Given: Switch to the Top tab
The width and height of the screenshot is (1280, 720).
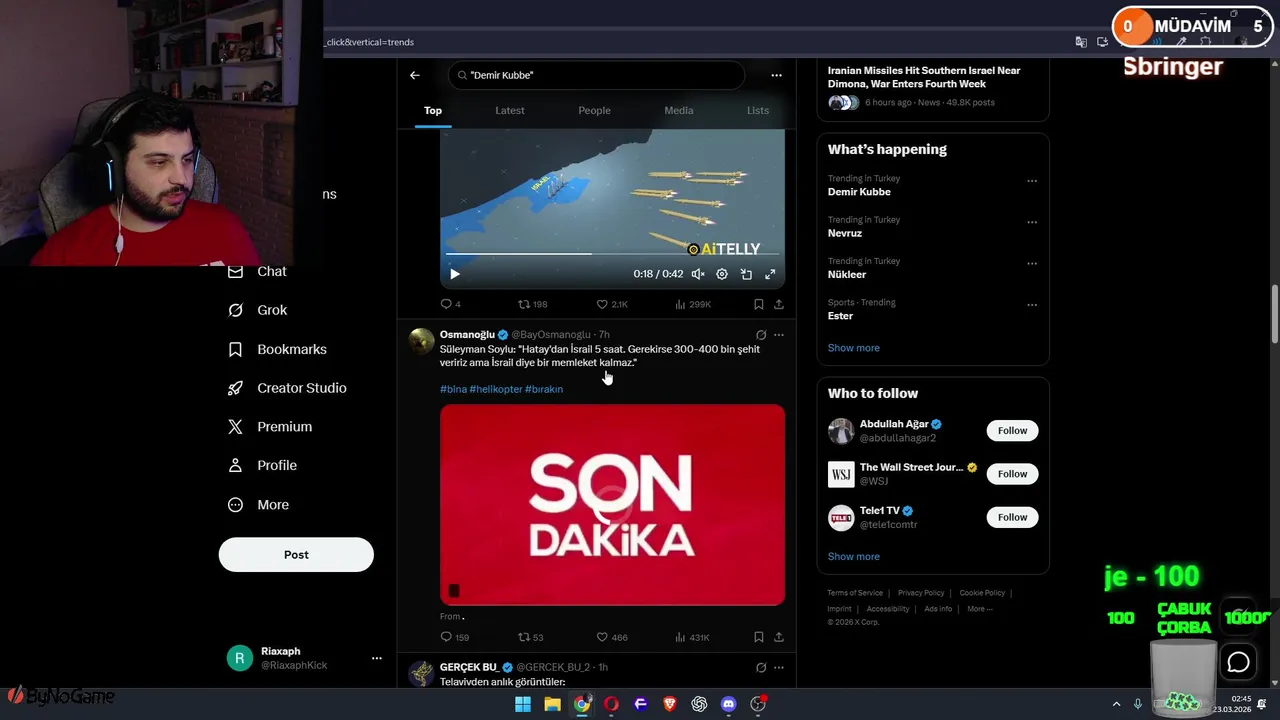Looking at the screenshot, I should [x=433, y=110].
